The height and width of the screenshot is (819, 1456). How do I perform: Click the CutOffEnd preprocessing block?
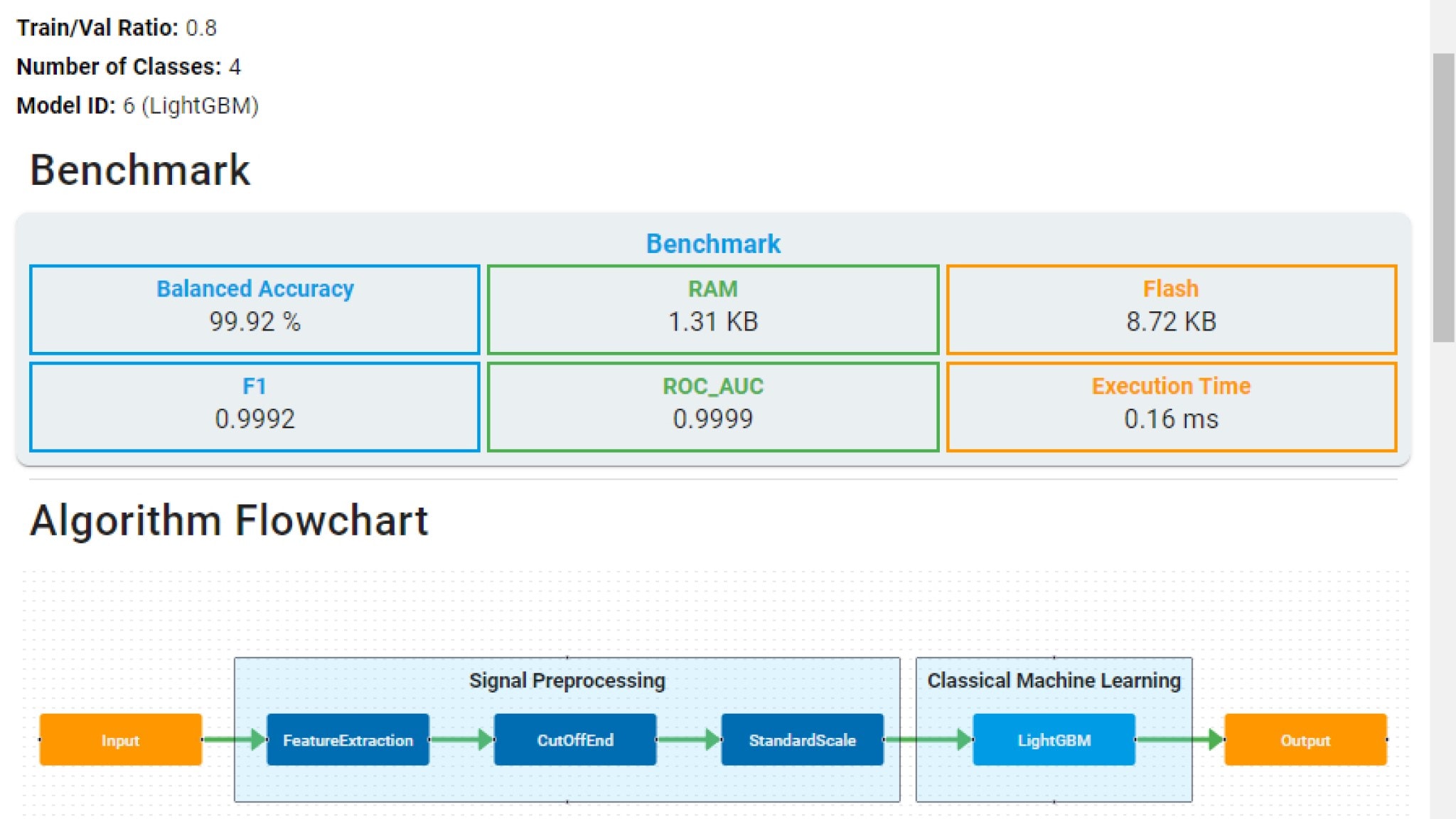(574, 739)
